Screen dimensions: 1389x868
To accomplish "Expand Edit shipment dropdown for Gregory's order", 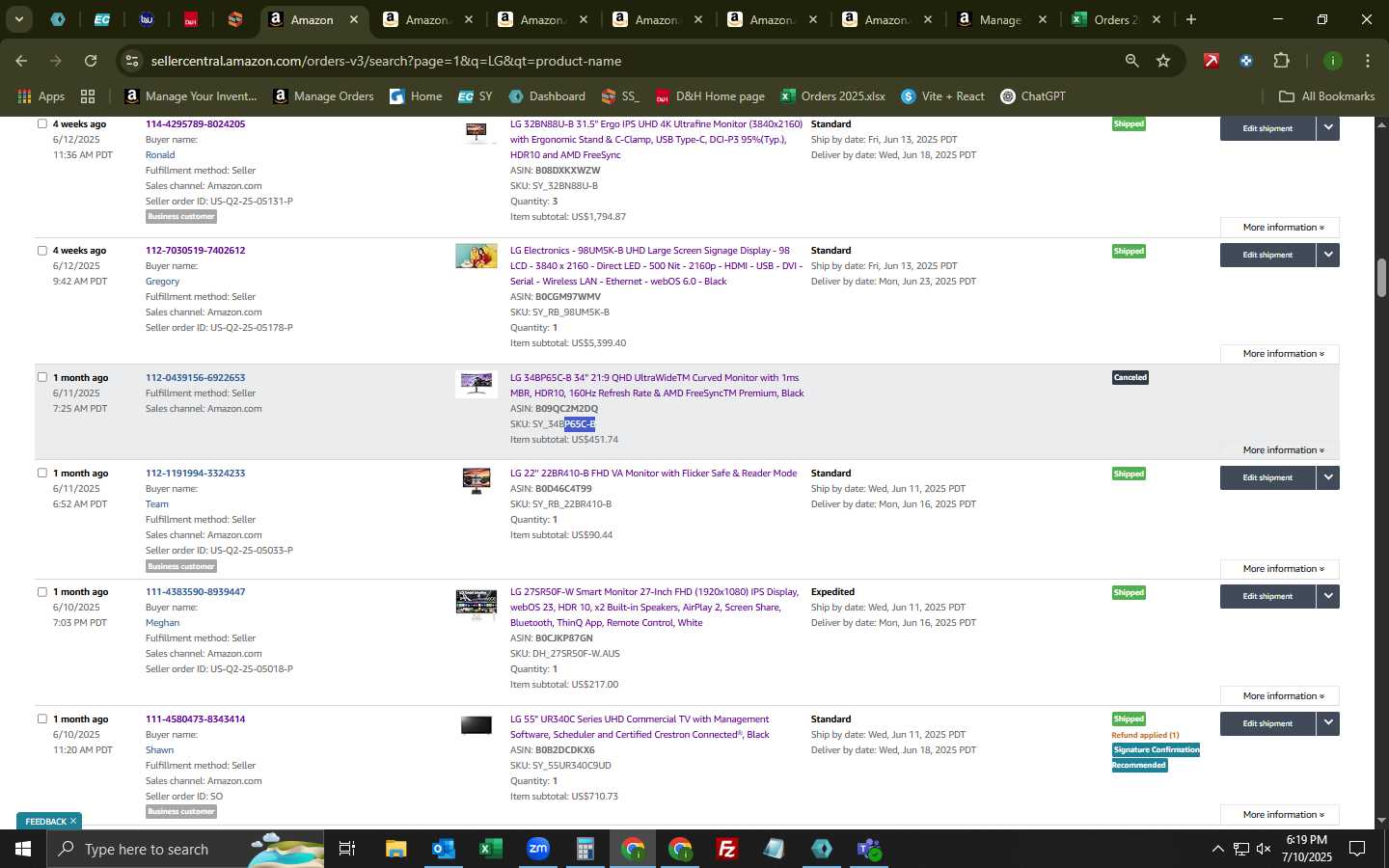I will [1328, 255].
